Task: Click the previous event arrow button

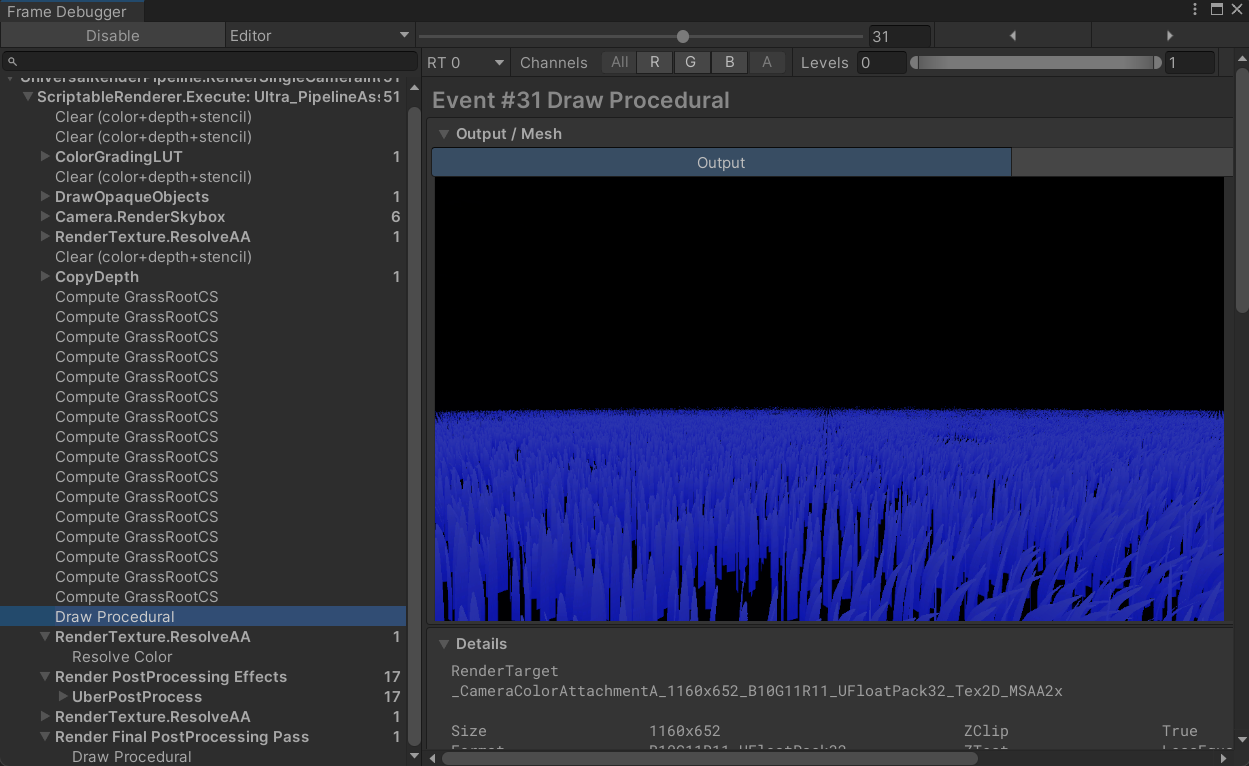Action: [x=1012, y=36]
